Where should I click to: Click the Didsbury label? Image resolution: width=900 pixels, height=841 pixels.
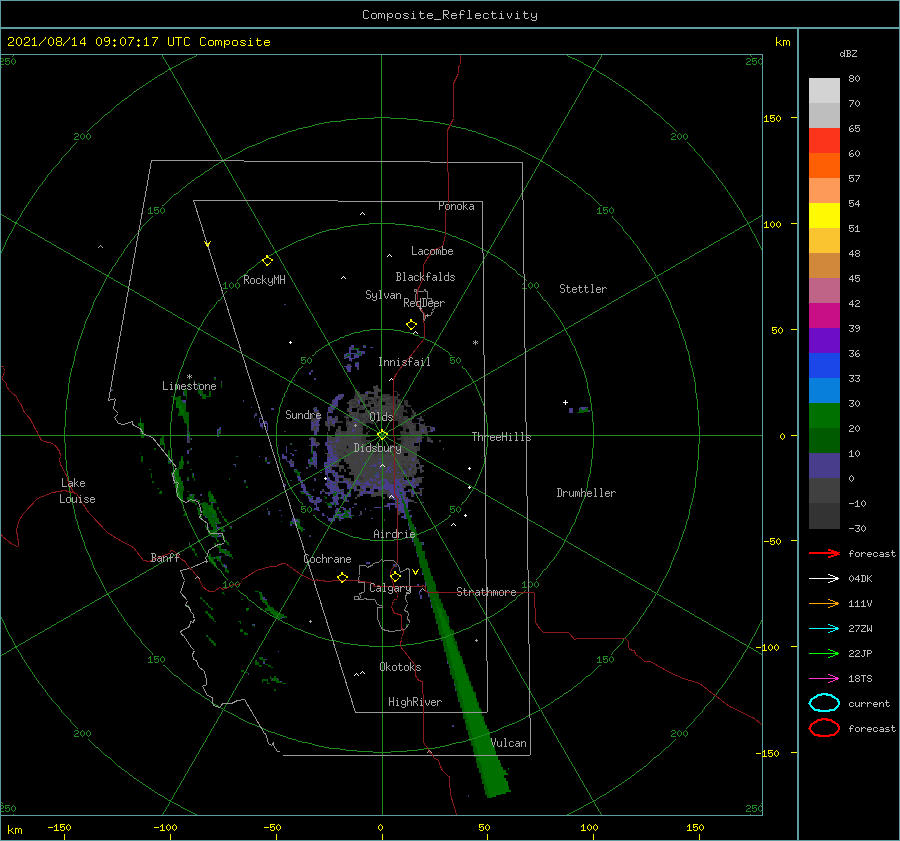[377, 448]
